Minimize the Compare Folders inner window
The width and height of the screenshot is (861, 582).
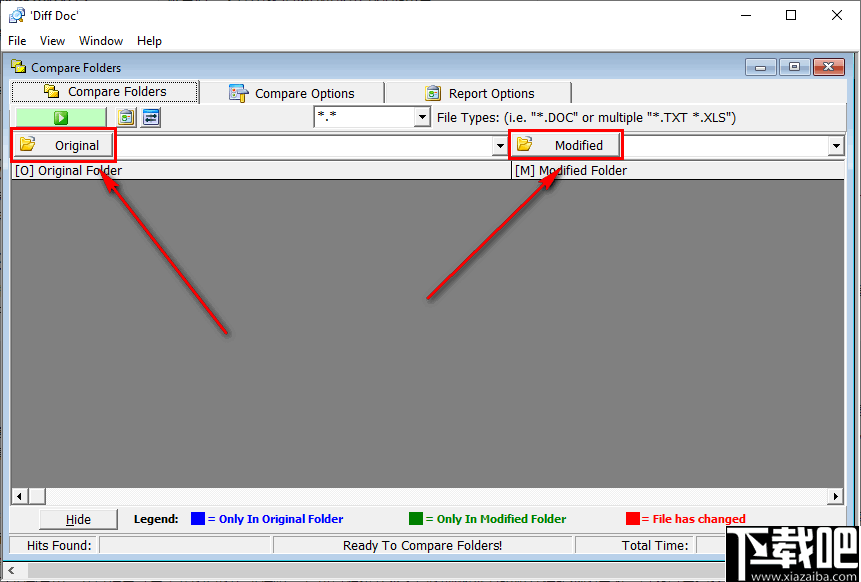[761, 67]
